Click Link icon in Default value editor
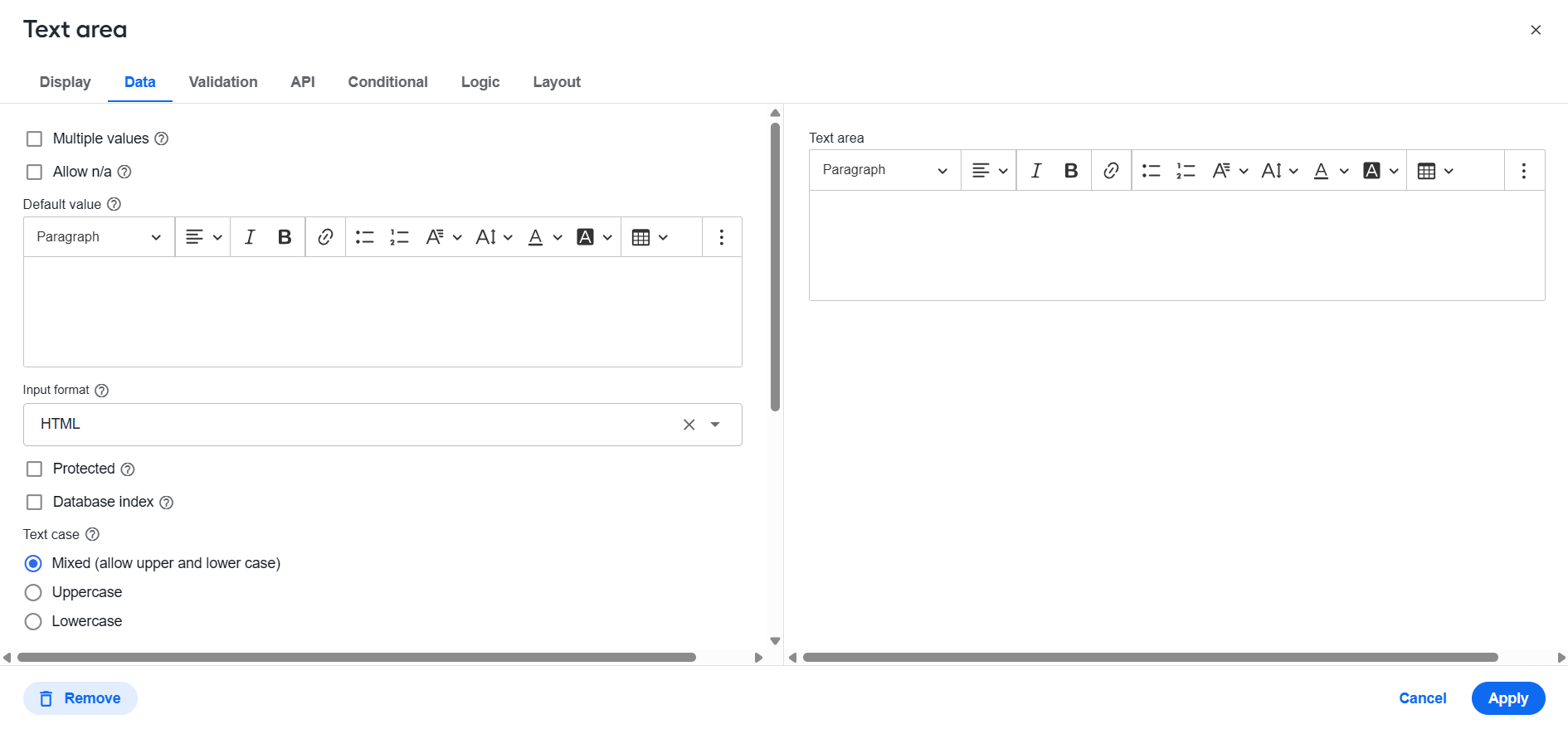 [x=325, y=237]
